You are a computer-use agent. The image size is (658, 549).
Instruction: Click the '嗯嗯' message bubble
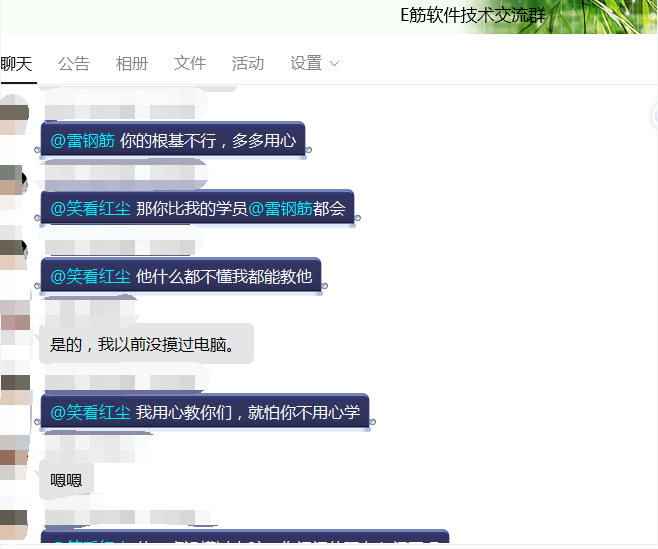pos(66,481)
